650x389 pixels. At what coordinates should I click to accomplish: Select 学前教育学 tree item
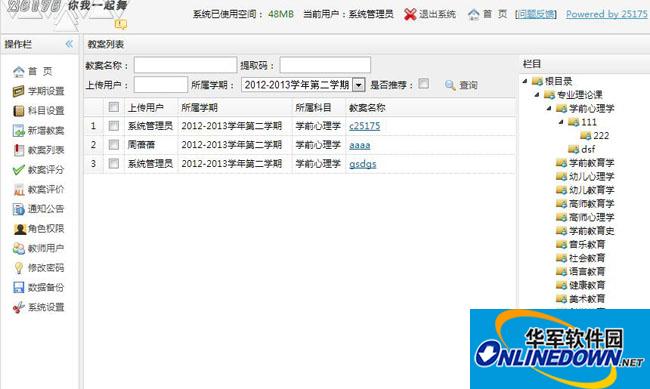tap(592, 163)
